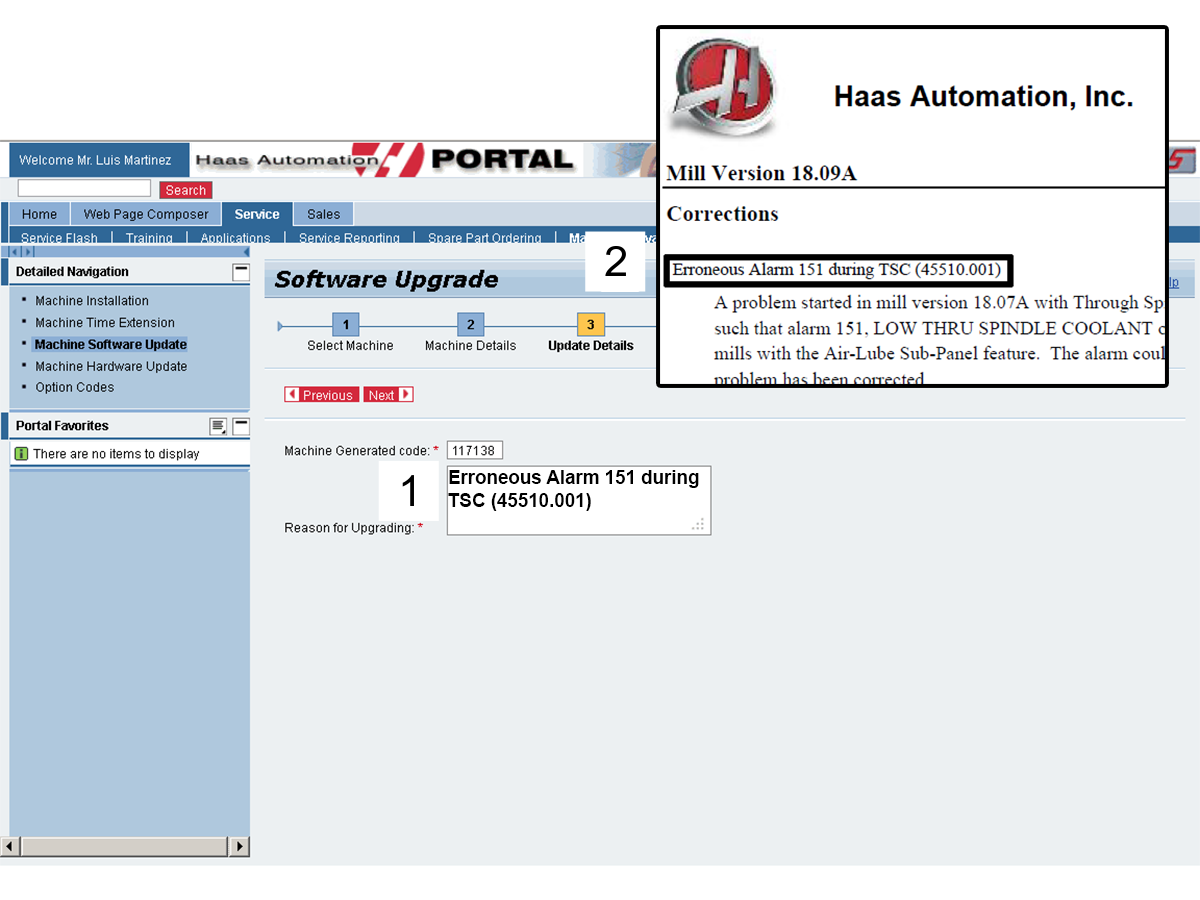Viewport: 1200px width, 900px height.
Task: Click the 'There are no items to display' message
Action: pos(116,454)
